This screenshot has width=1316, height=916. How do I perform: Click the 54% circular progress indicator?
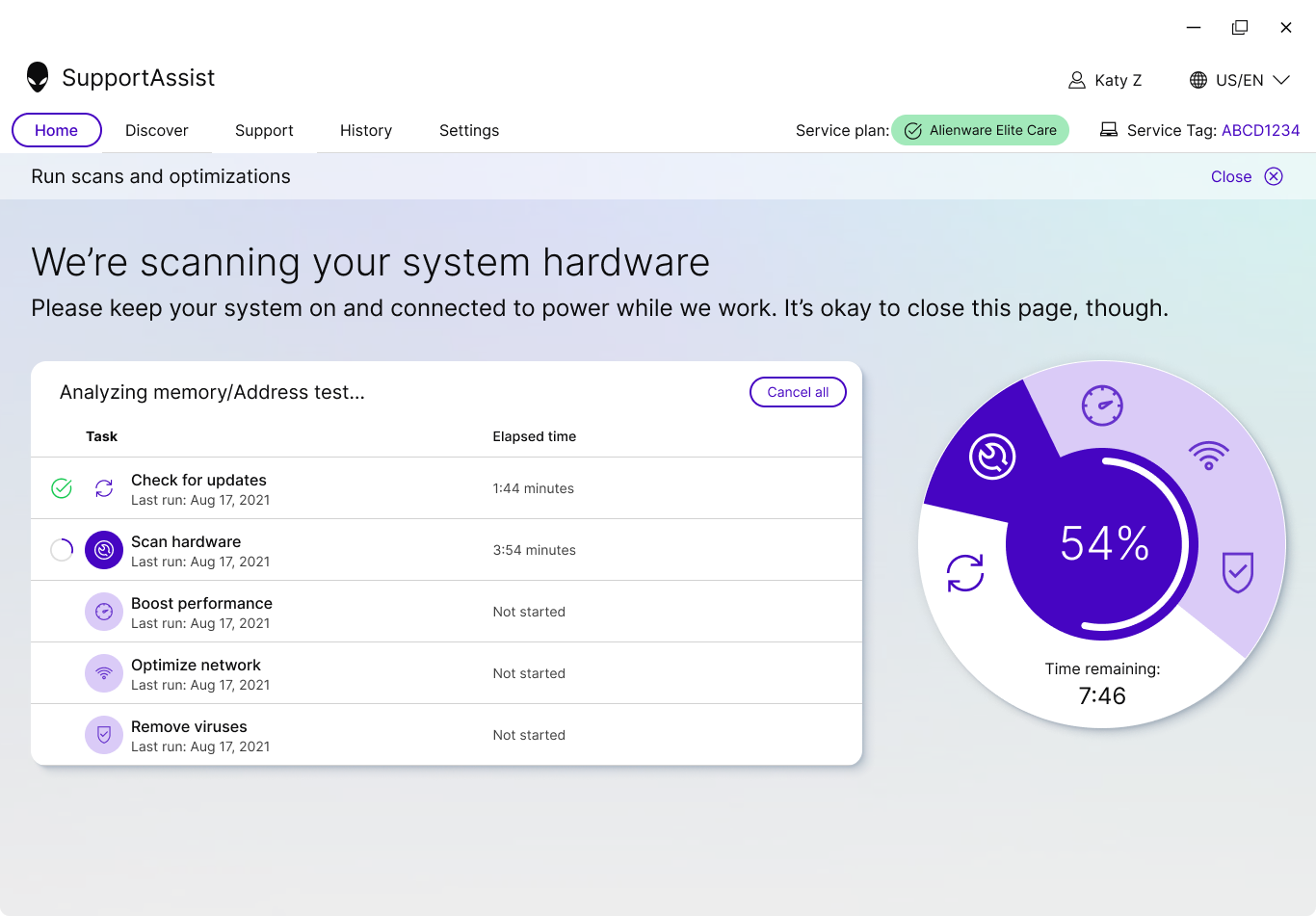pos(1102,544)
